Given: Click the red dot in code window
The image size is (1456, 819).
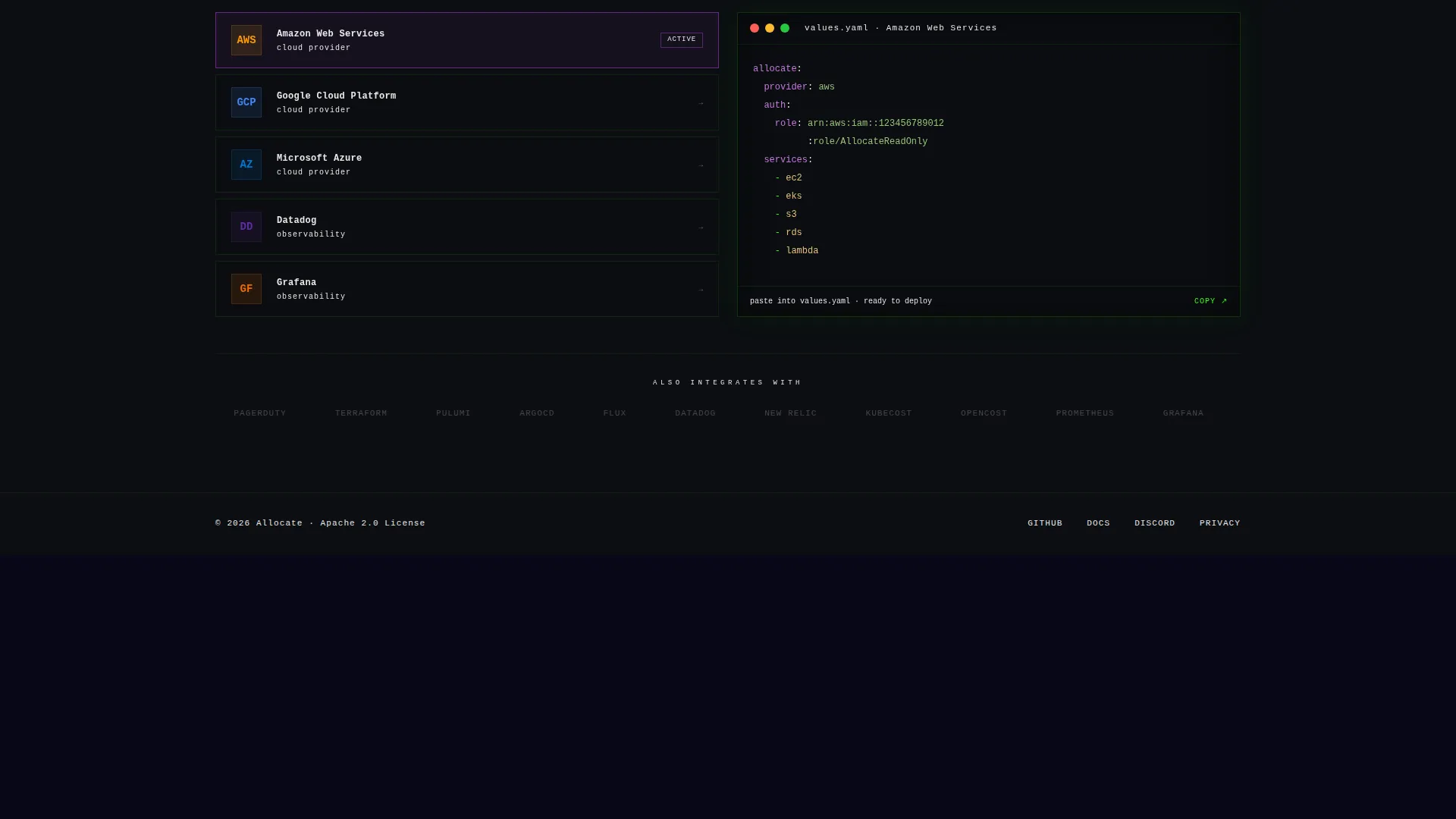Looking at the screenshot, I should (755, 28).
